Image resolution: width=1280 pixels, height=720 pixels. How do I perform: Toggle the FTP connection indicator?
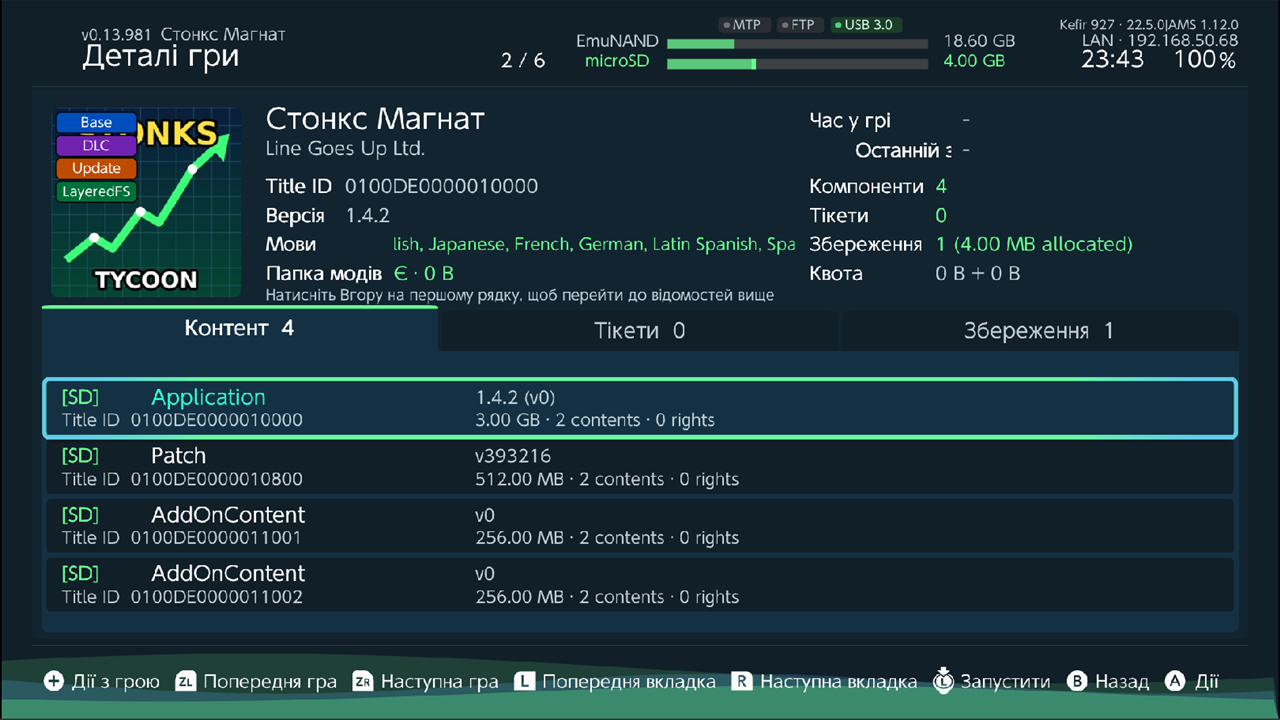[798, 25]
